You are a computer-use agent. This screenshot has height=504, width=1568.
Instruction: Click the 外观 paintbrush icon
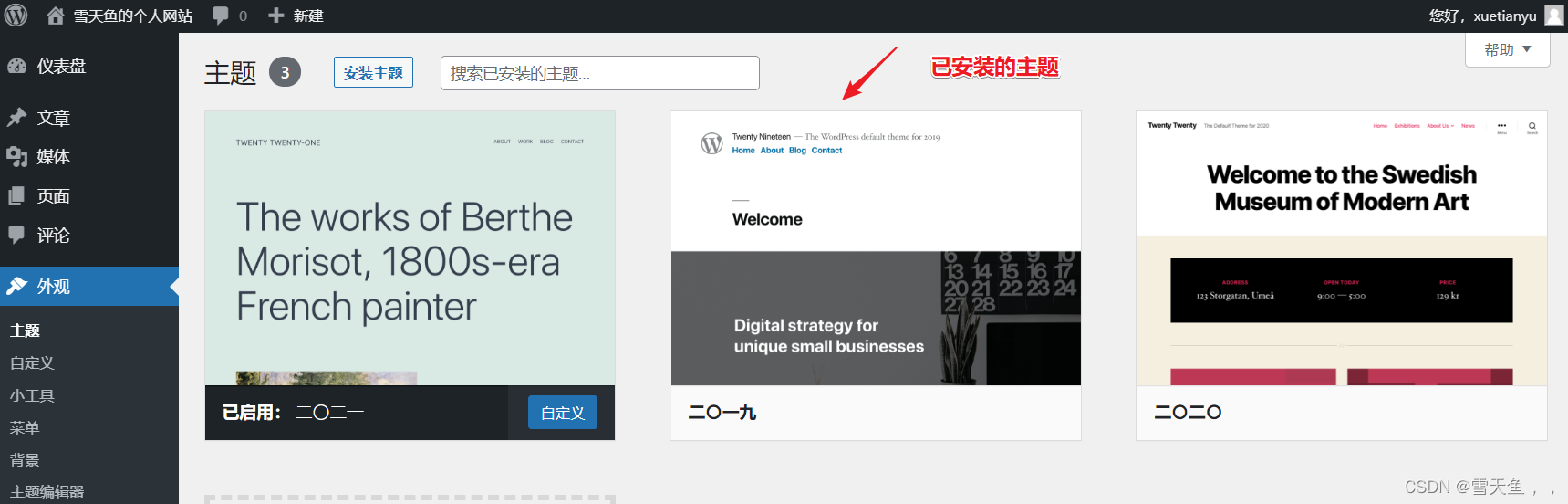[16, 286]
